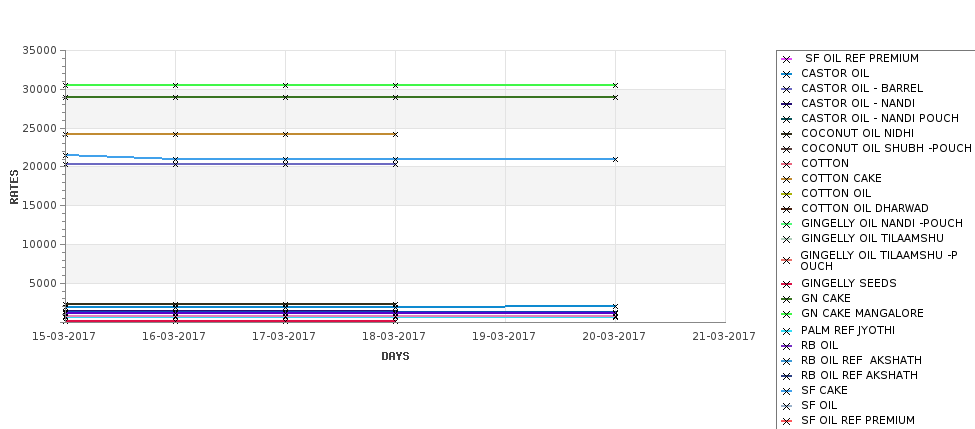Image resolution: width=975 pixels, height=429 pixels.
Task: Click the RATES y-axis title
Action: [x=14, y=187]
